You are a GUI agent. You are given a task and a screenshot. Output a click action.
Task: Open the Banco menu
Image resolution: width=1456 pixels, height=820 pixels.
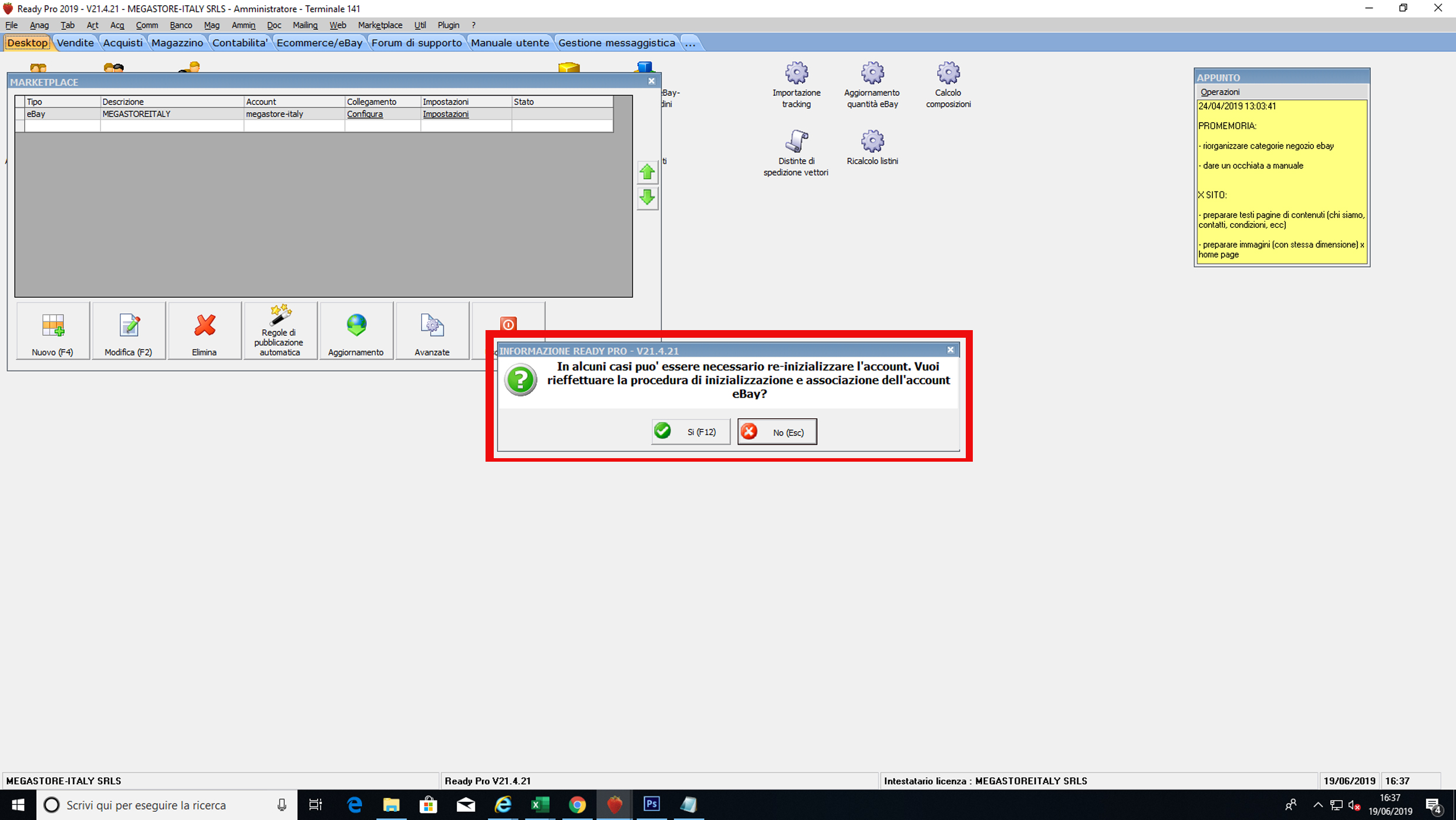181,25
